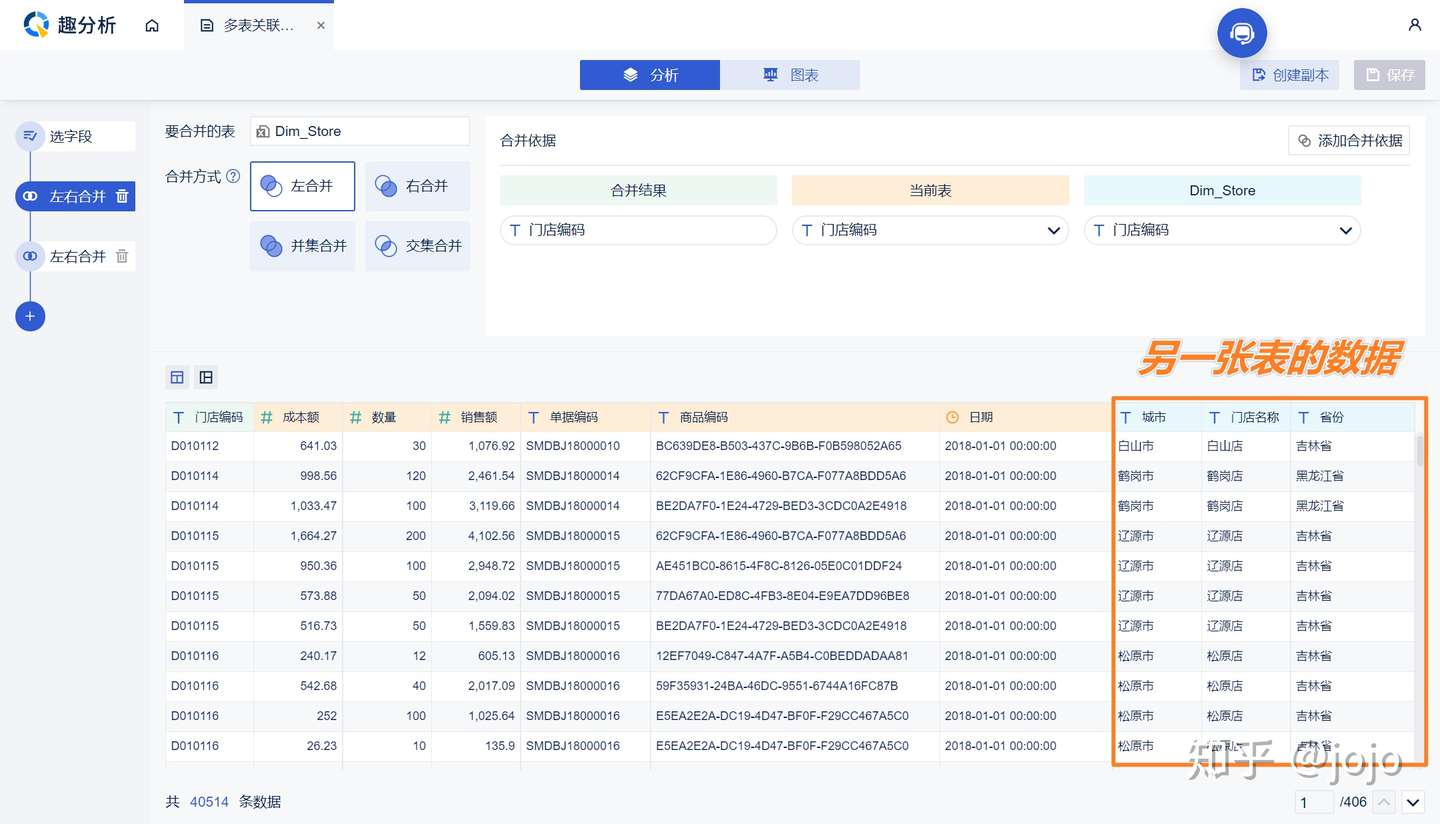This screenshot has width=1440, height=824.
Task: Show help for 合并方式
Action: pos(233,176)
